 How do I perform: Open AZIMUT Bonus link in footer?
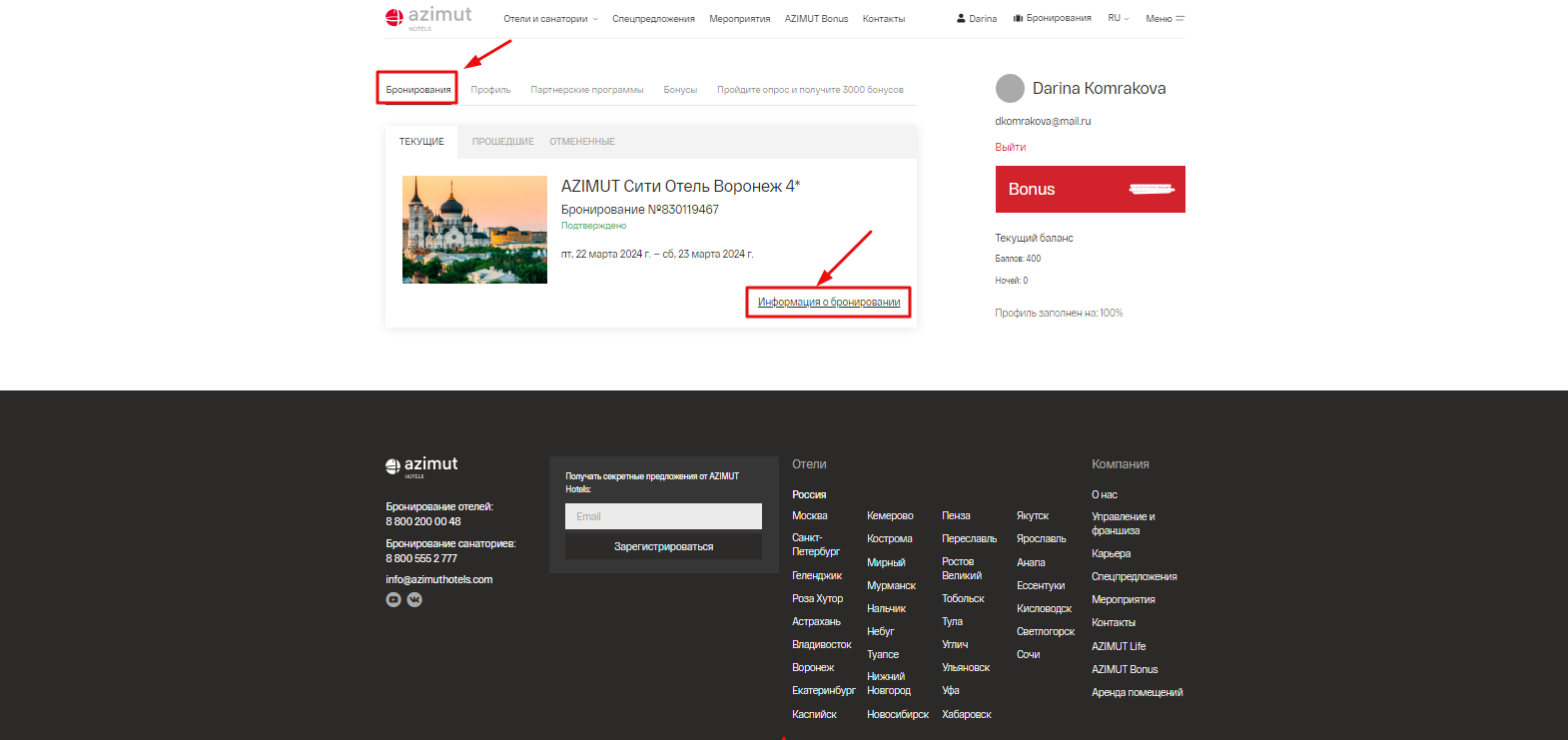coord(1125,669)
